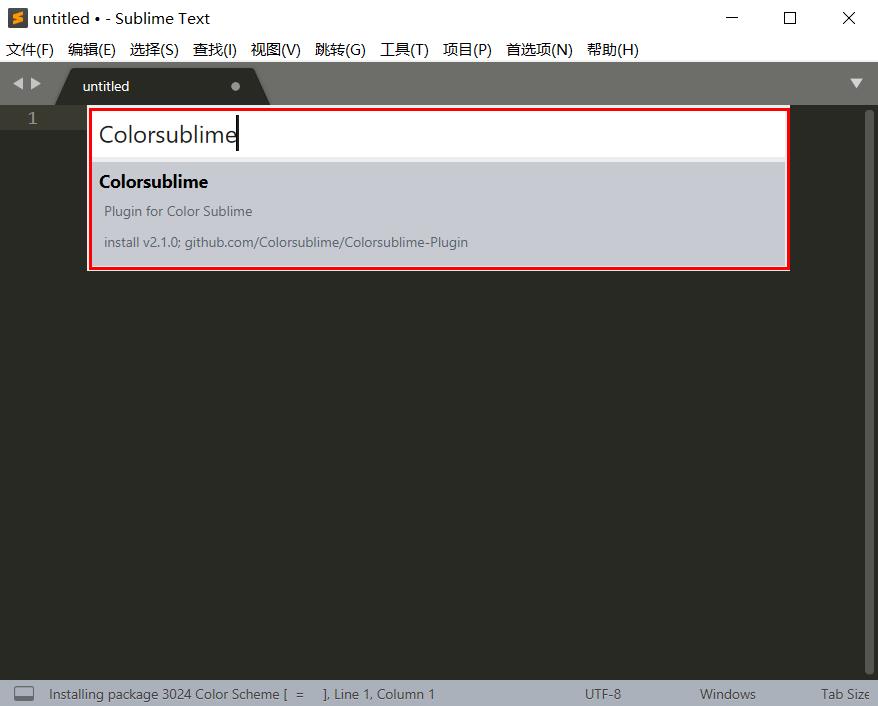The image size is (878, 706).
Task: Click the package search input field
Action: (438, 133)
